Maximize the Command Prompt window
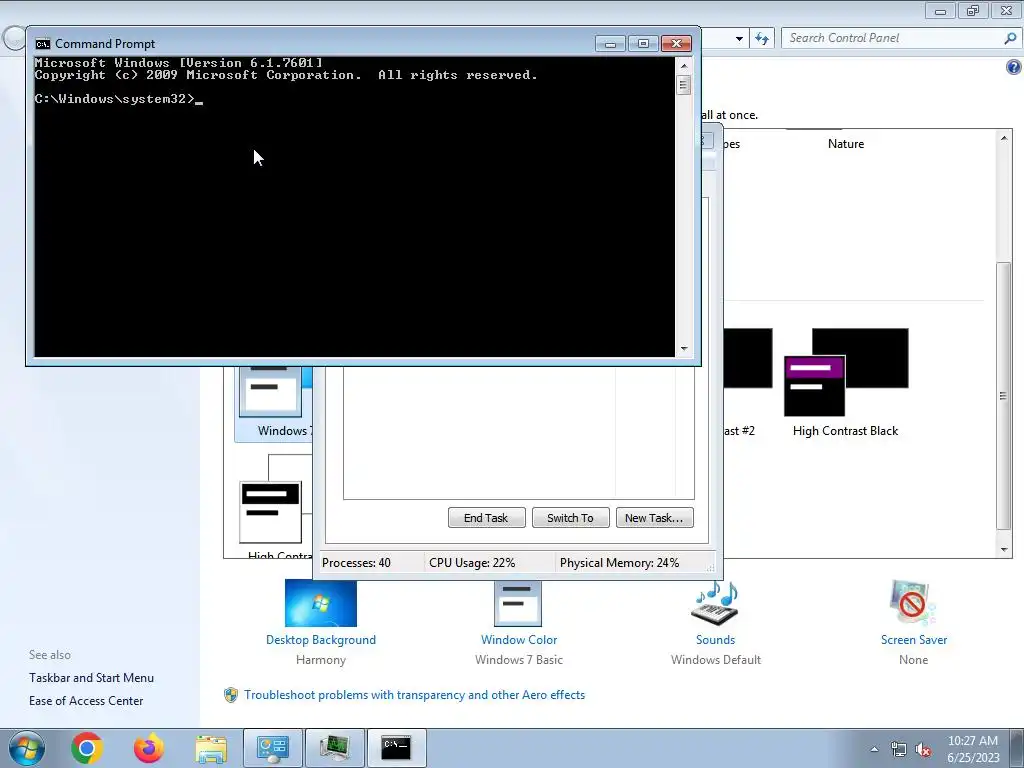This screenshot has height=768, width=1024. tap(643, 44)
